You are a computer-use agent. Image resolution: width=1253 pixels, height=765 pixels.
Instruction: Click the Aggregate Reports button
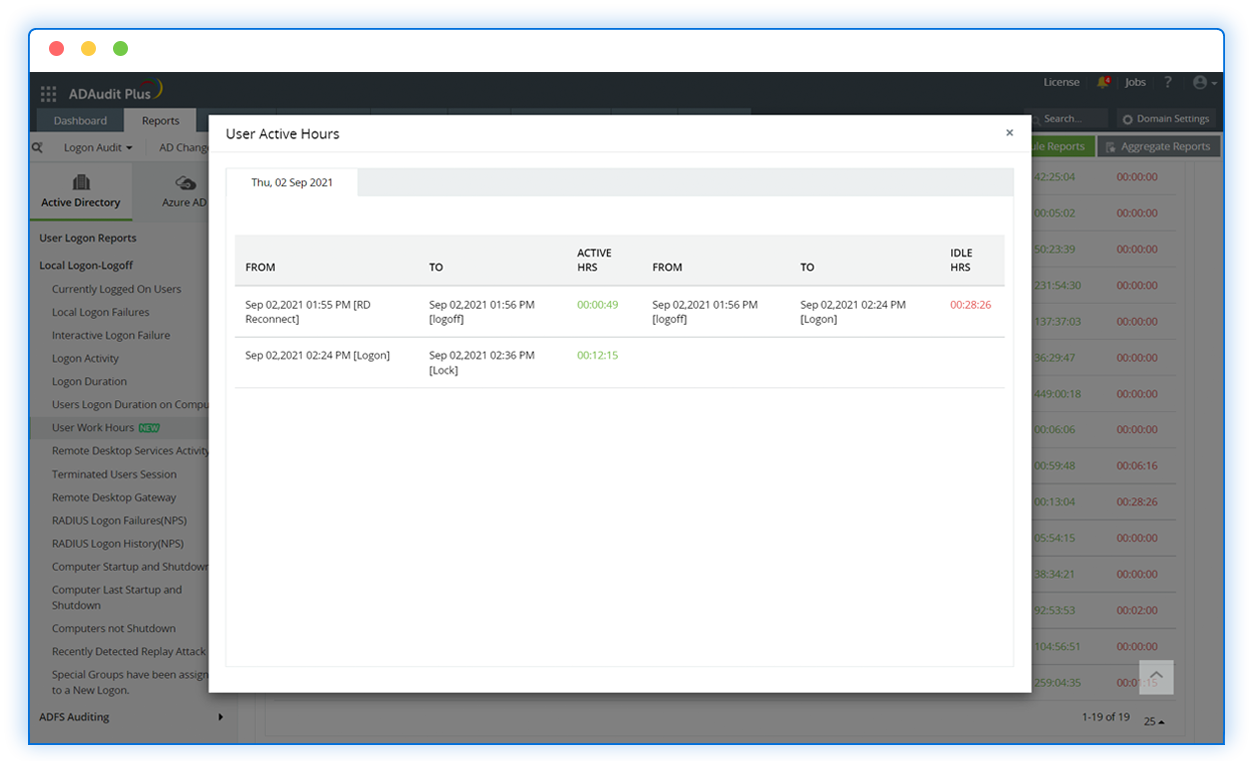coord(1158,147)
